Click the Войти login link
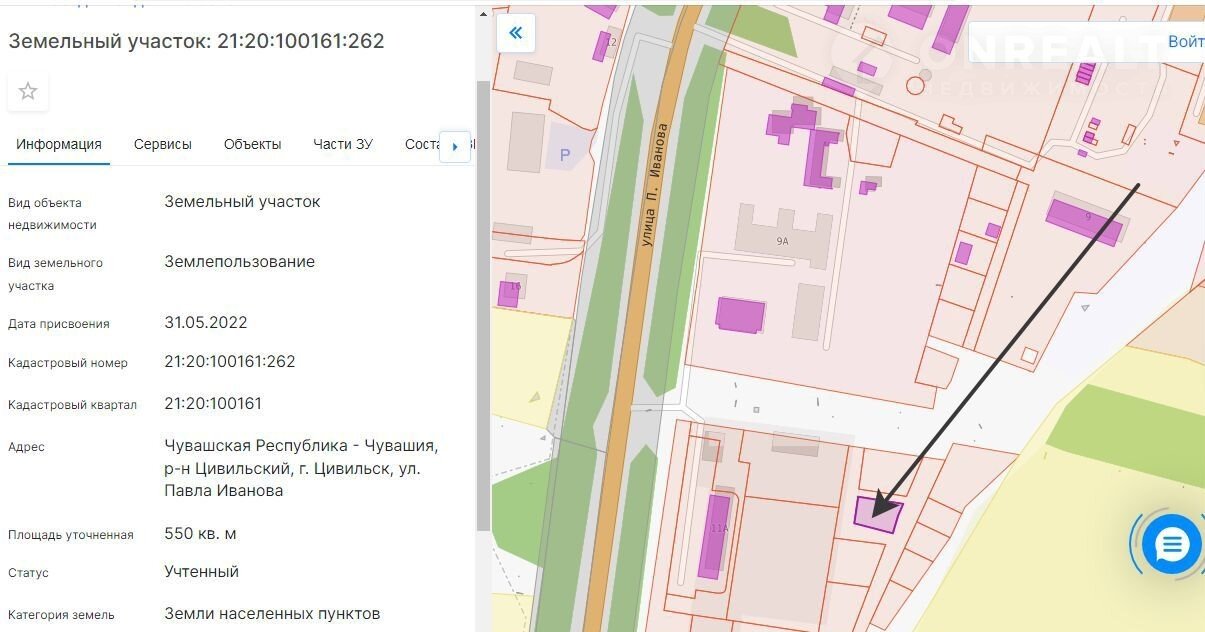 coord(1185,42)
